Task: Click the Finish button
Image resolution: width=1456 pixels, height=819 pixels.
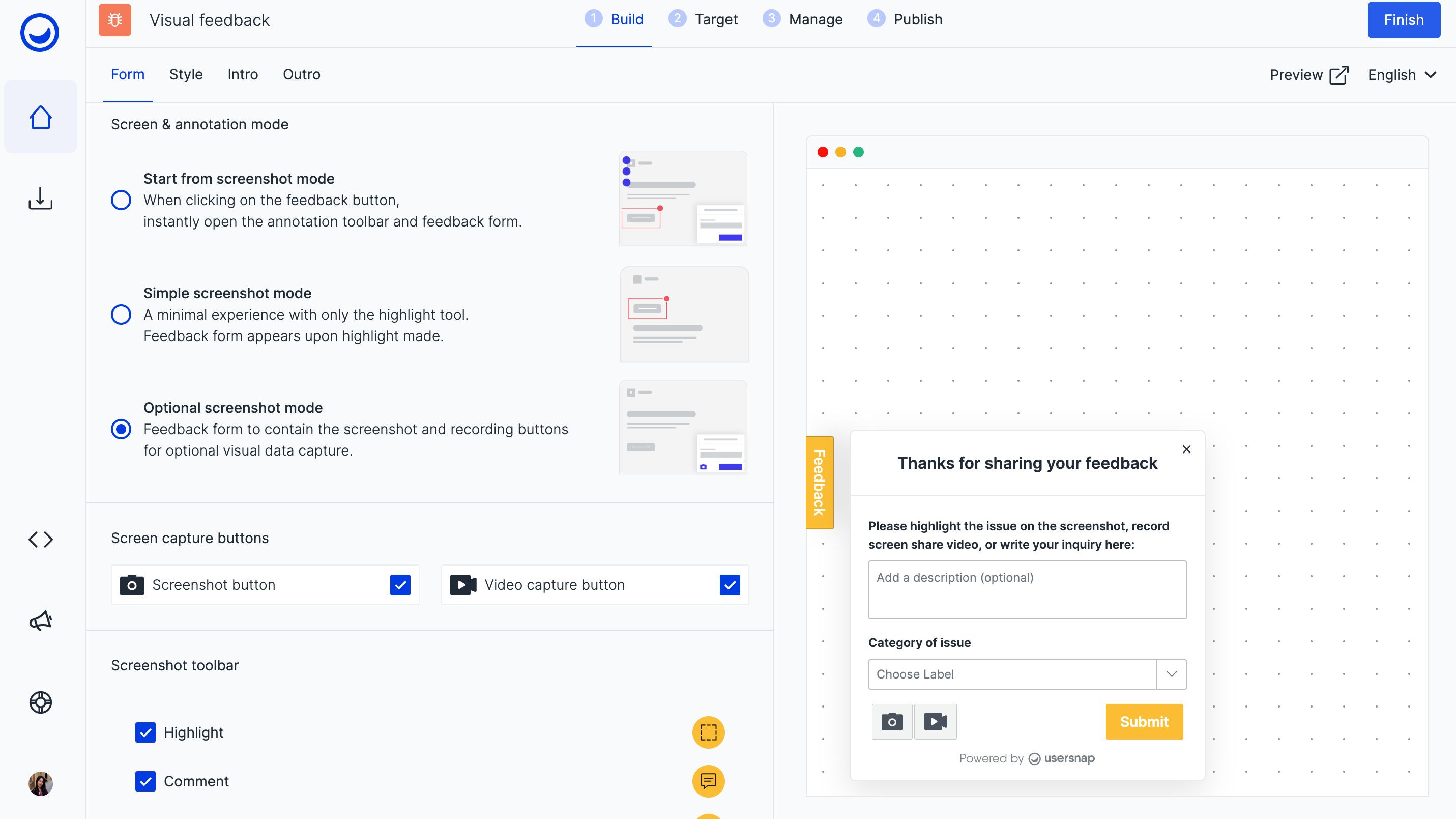Action: (x=1403, y=20)
